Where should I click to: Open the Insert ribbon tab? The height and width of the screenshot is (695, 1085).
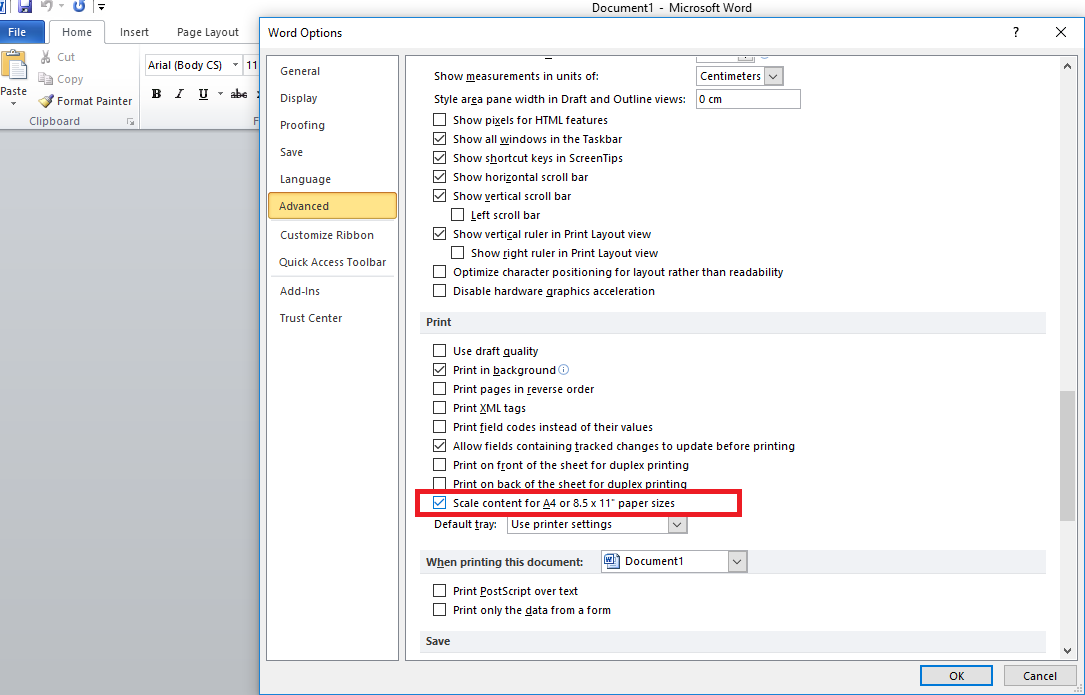134,32
